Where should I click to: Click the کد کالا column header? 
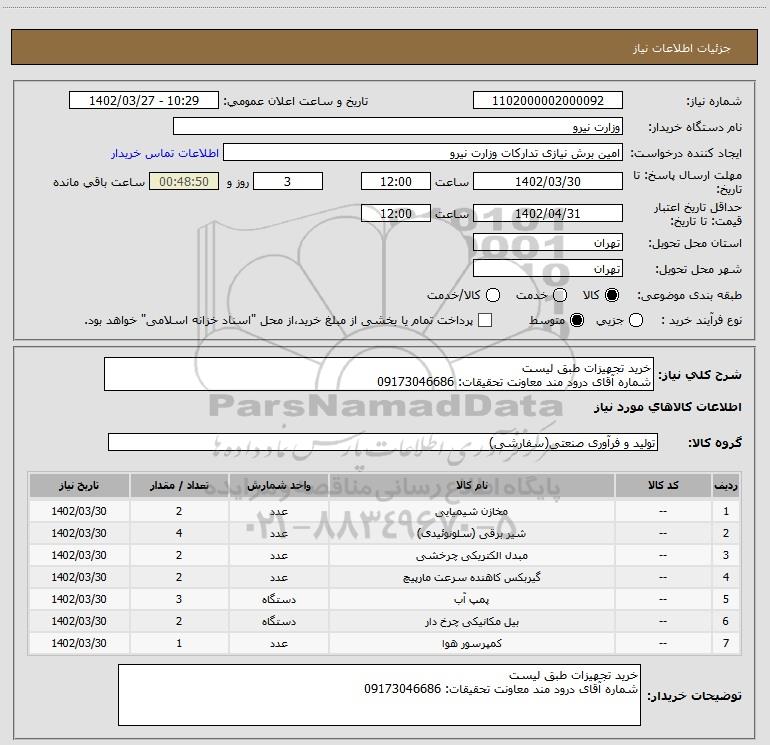click(x=663, y=486)
